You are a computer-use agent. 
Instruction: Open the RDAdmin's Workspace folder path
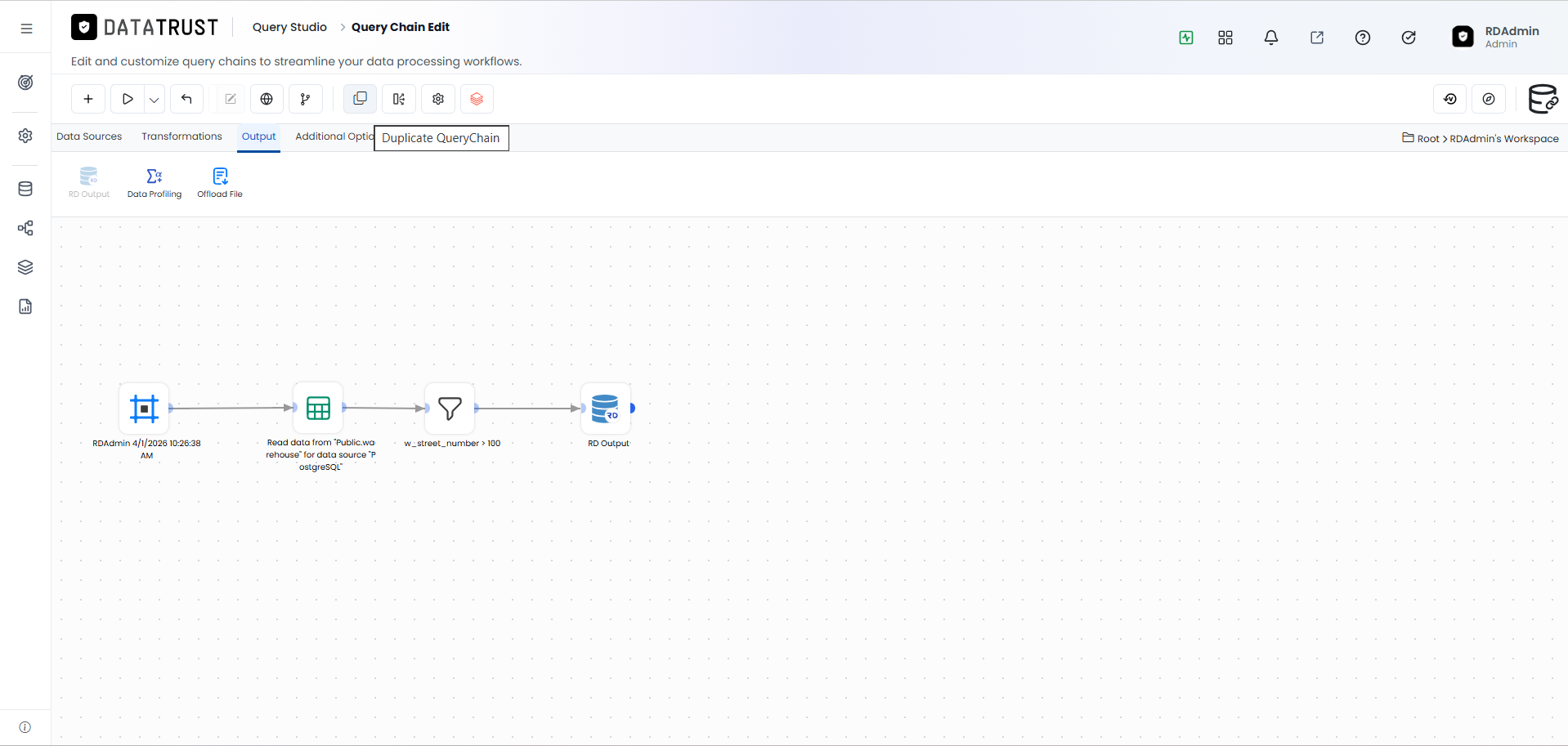pyautogui.click(x=1504, y=139)
